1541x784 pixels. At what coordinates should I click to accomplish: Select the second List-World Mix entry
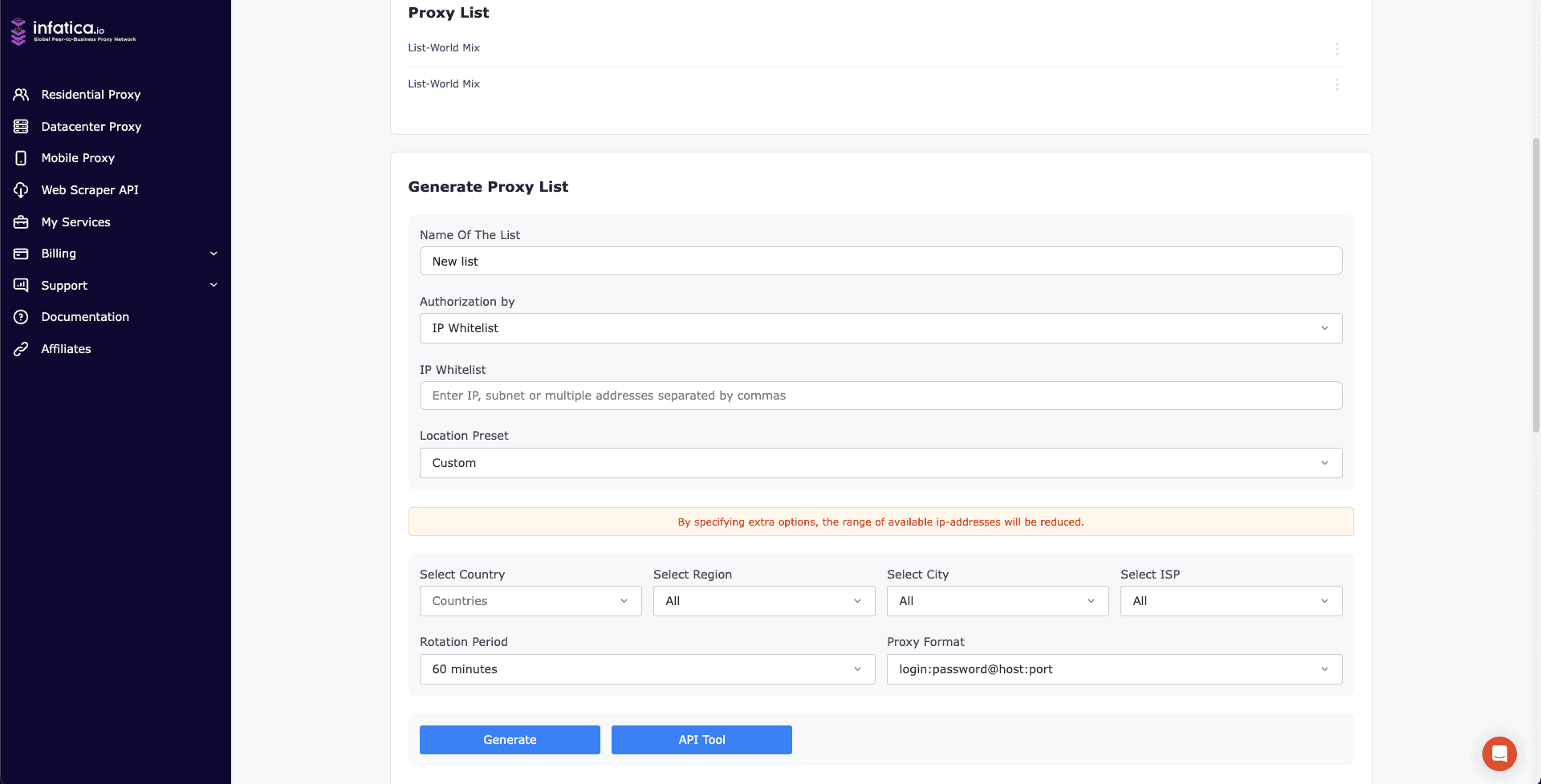point(444,84)
